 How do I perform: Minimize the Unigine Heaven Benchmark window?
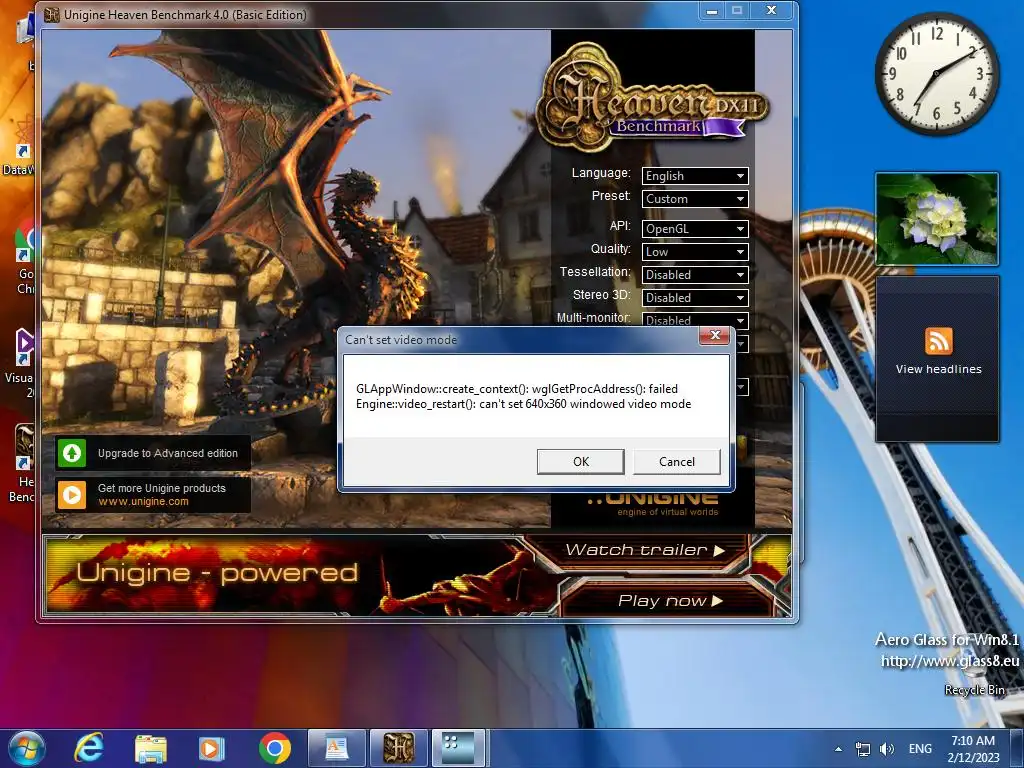(x=712, y=11)
